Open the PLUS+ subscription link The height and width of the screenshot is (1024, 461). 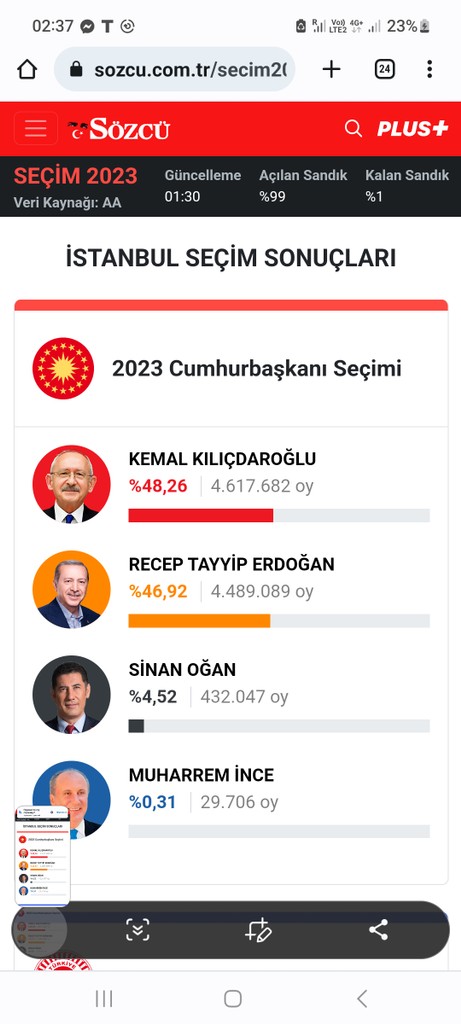click(x=413, y=129)
